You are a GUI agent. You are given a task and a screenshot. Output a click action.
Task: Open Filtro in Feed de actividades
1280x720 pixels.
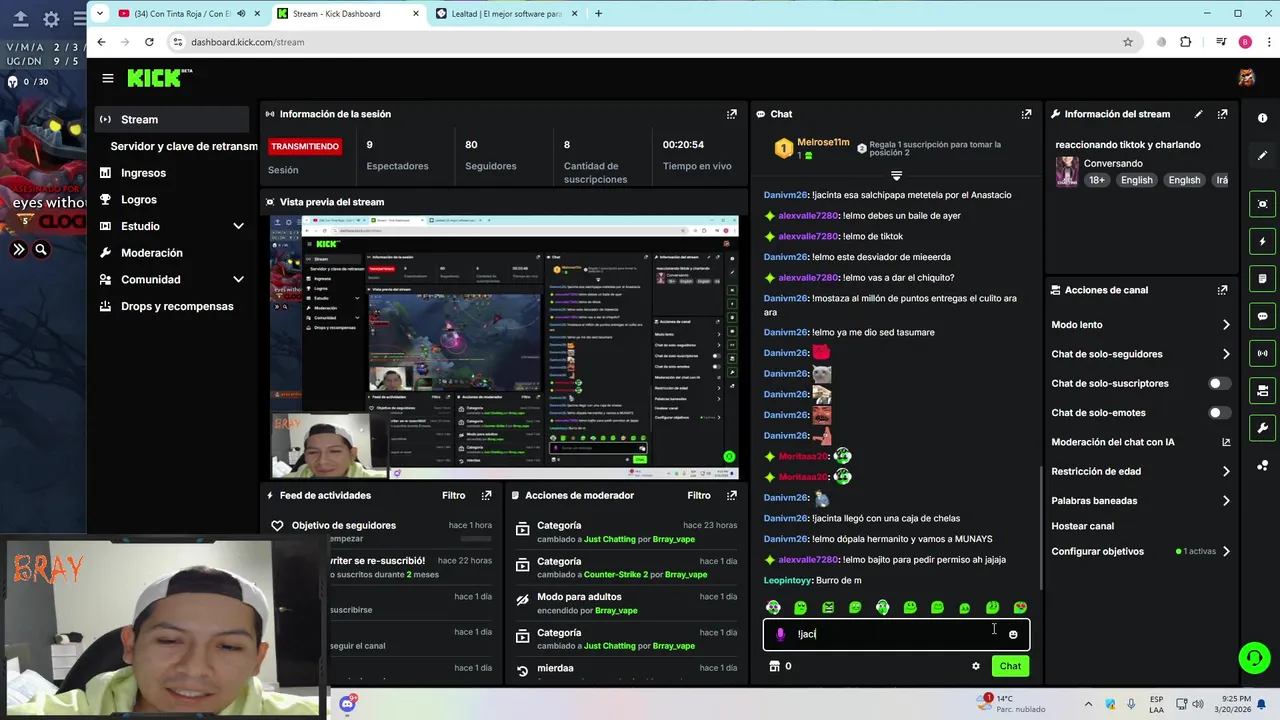point(453,495)
